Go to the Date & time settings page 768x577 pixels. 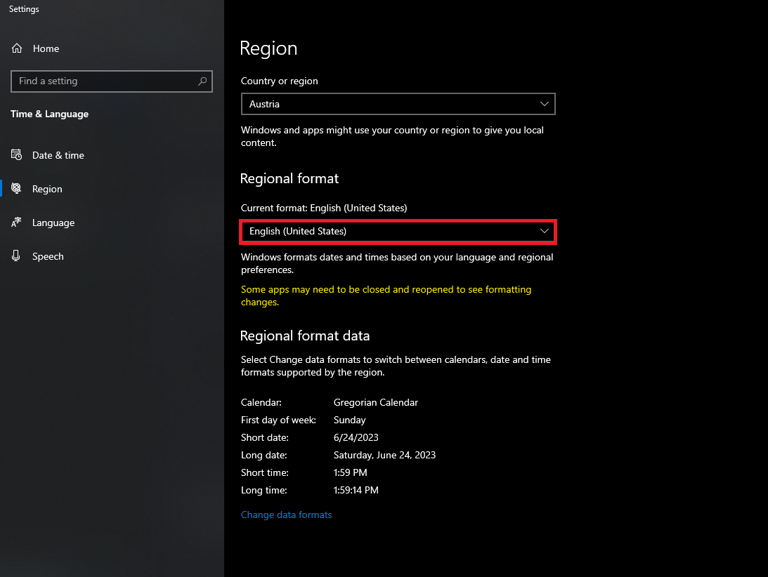(x=58, y=155)
